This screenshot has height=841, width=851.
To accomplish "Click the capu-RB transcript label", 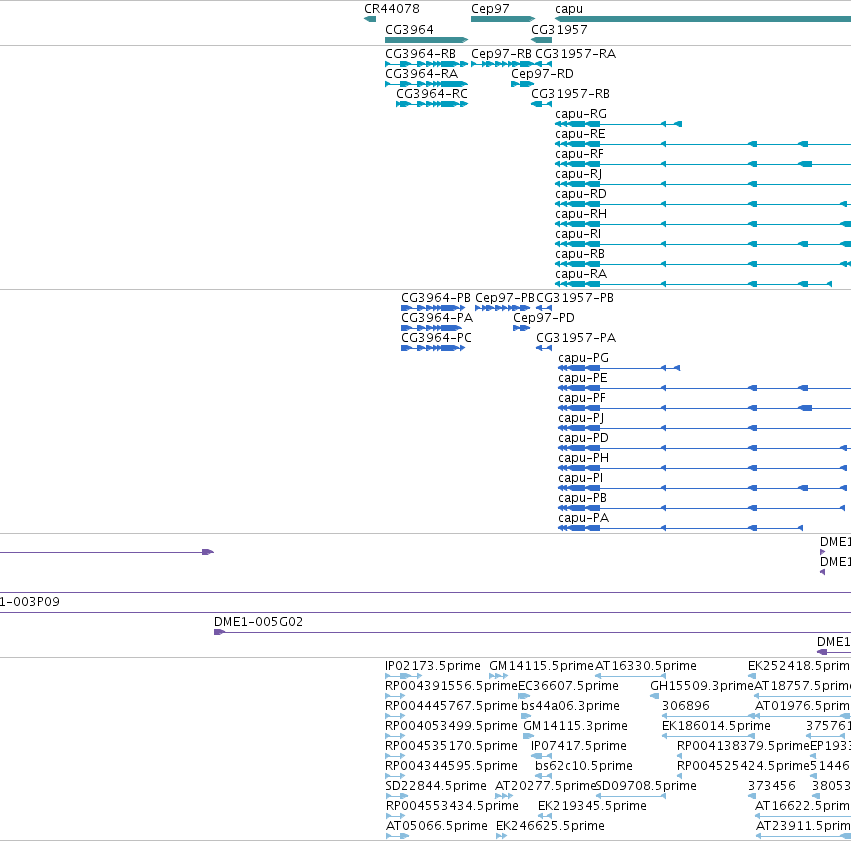I will (580, 254).
